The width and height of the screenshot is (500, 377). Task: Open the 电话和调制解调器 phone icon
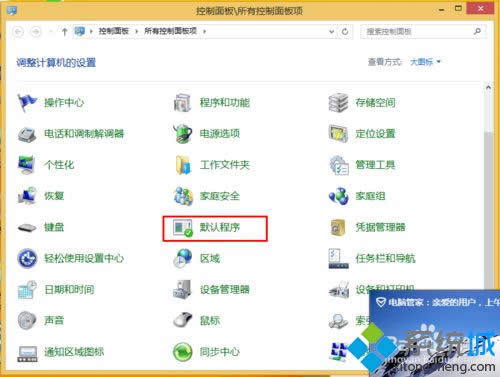(x=27, y=134)
